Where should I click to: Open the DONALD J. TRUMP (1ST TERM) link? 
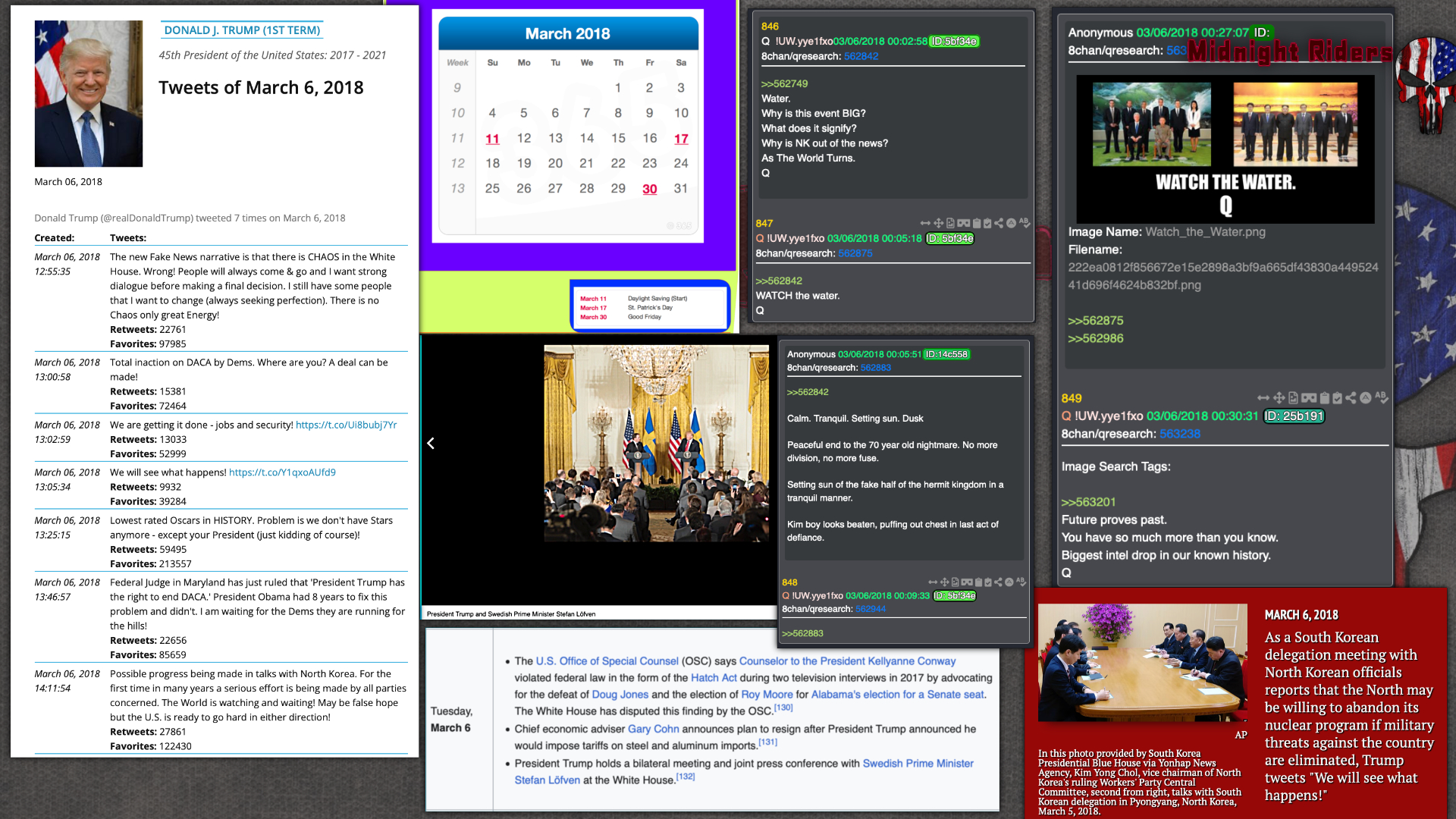(x=242, y=30)
